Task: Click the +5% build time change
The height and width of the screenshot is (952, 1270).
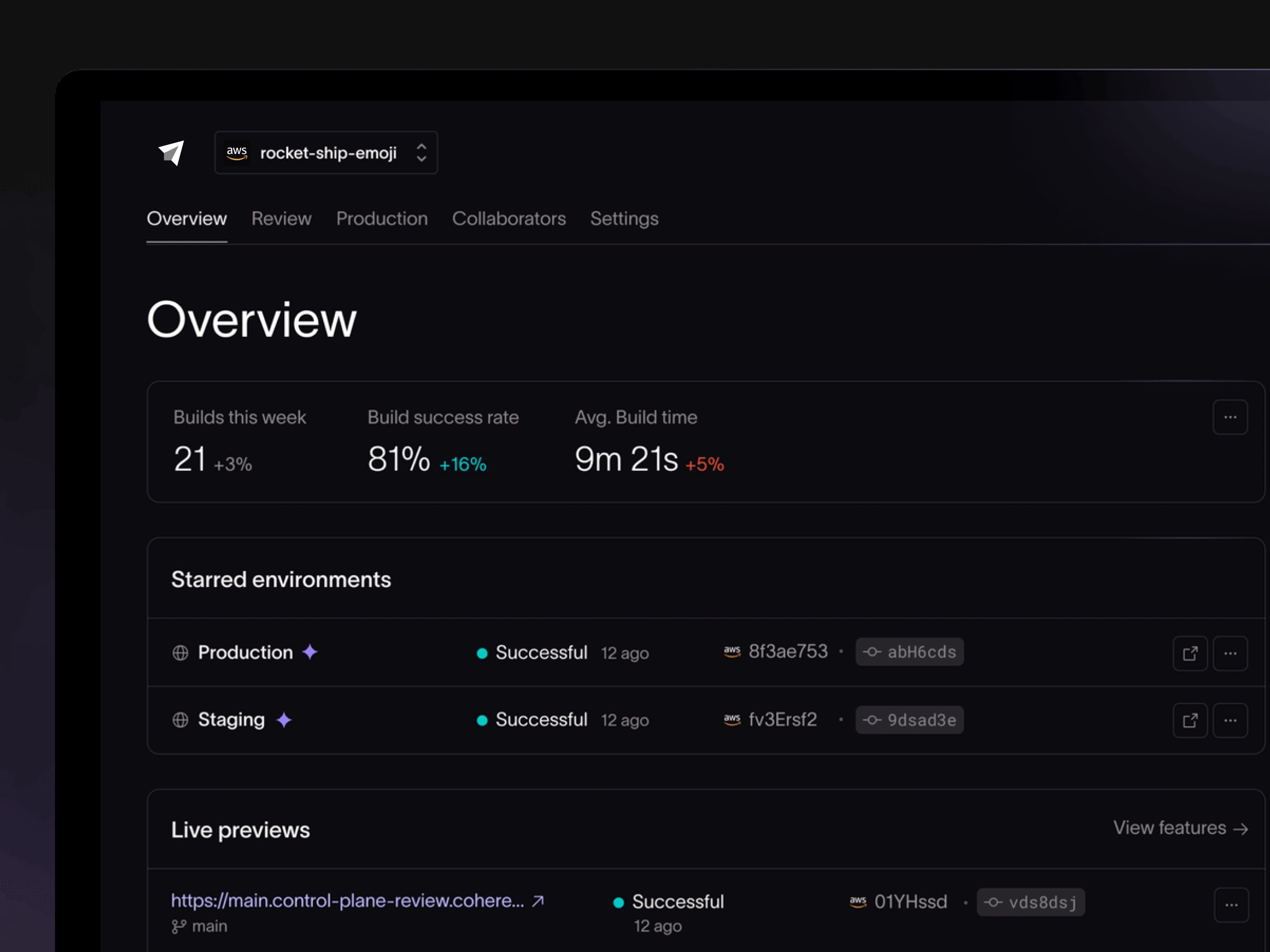Action: tap(704, 464)
